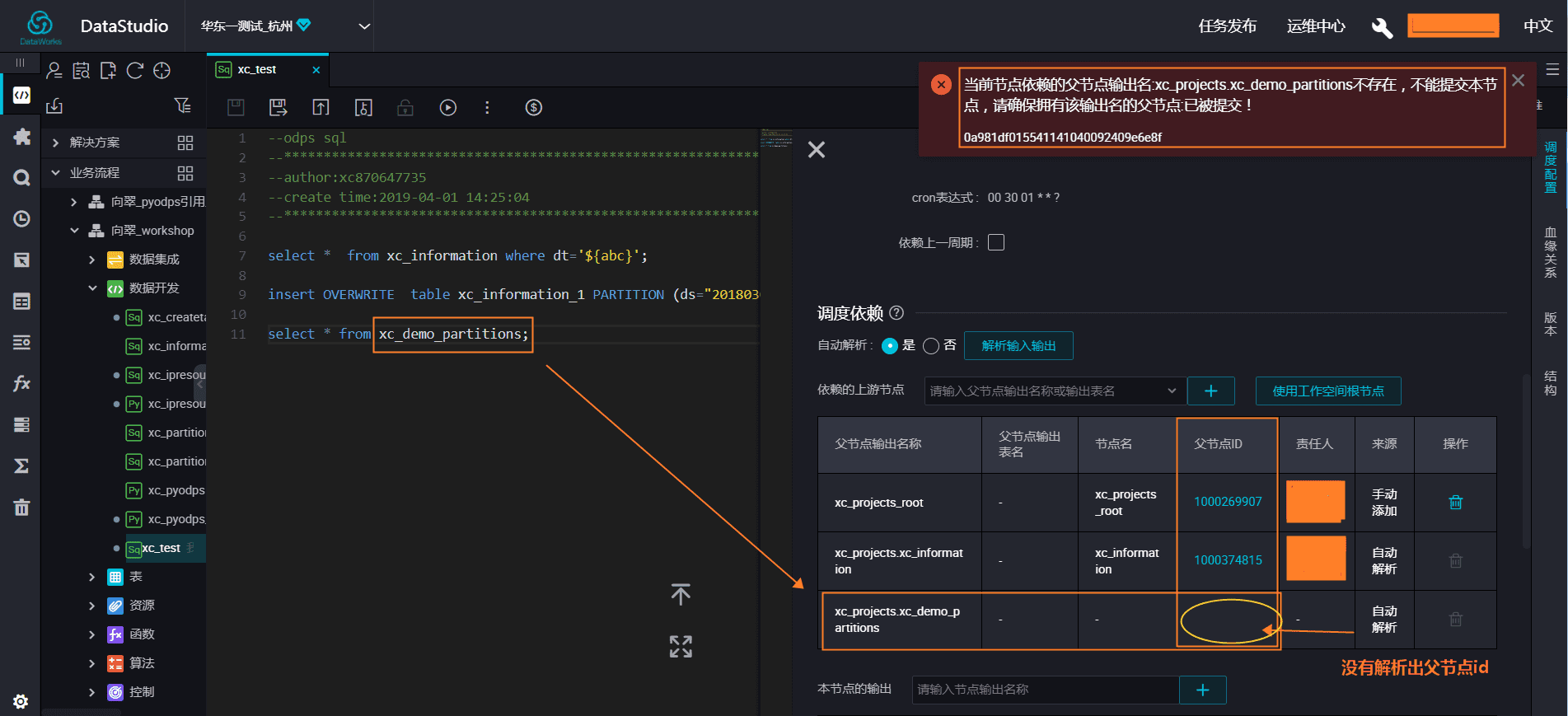This screenshot has height=716, width=1568.
Task: Delete the xc_projects_root dependency with trash icon
Action: (x=1456, y=502)
